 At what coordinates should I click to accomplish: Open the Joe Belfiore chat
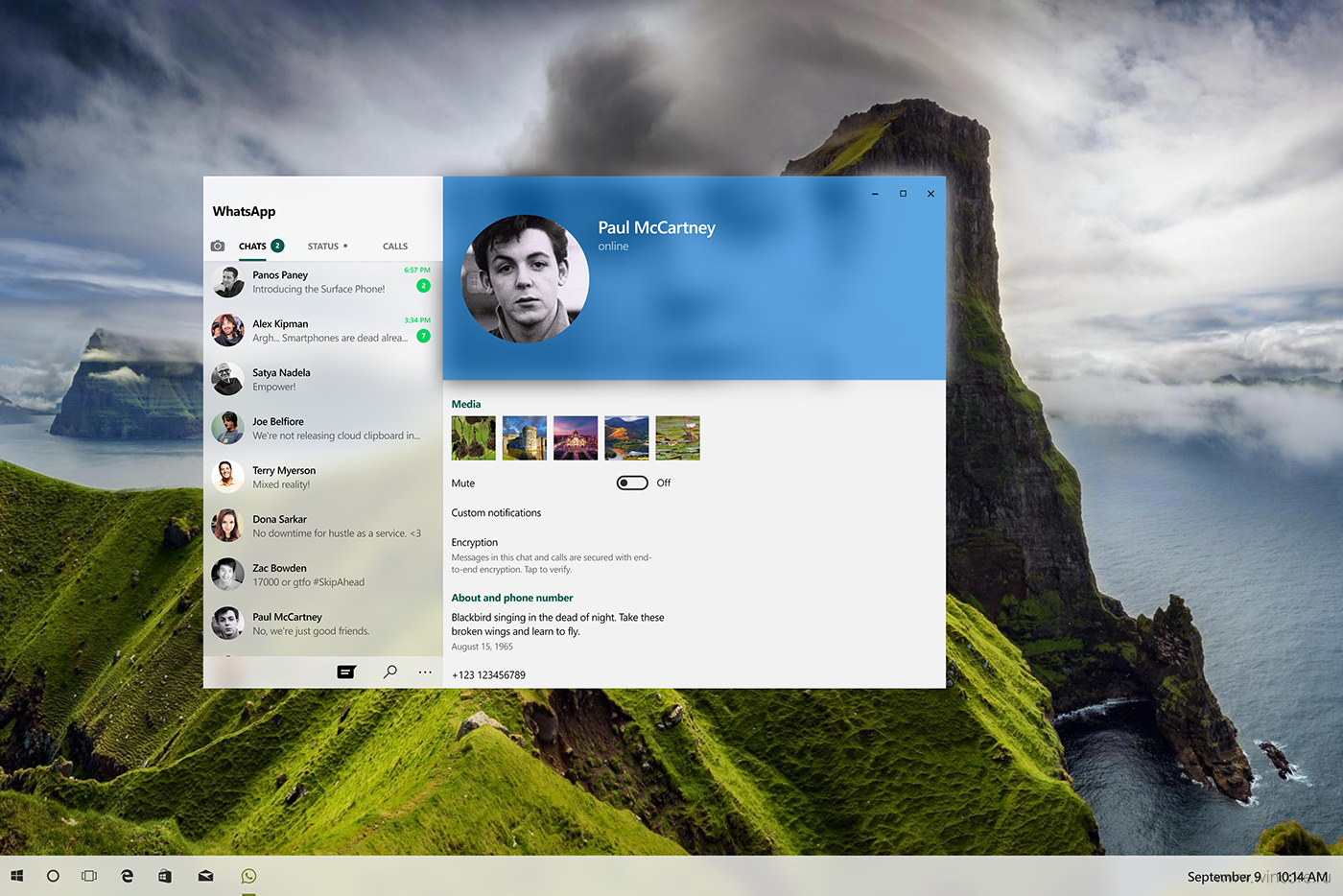pos(323,429)
